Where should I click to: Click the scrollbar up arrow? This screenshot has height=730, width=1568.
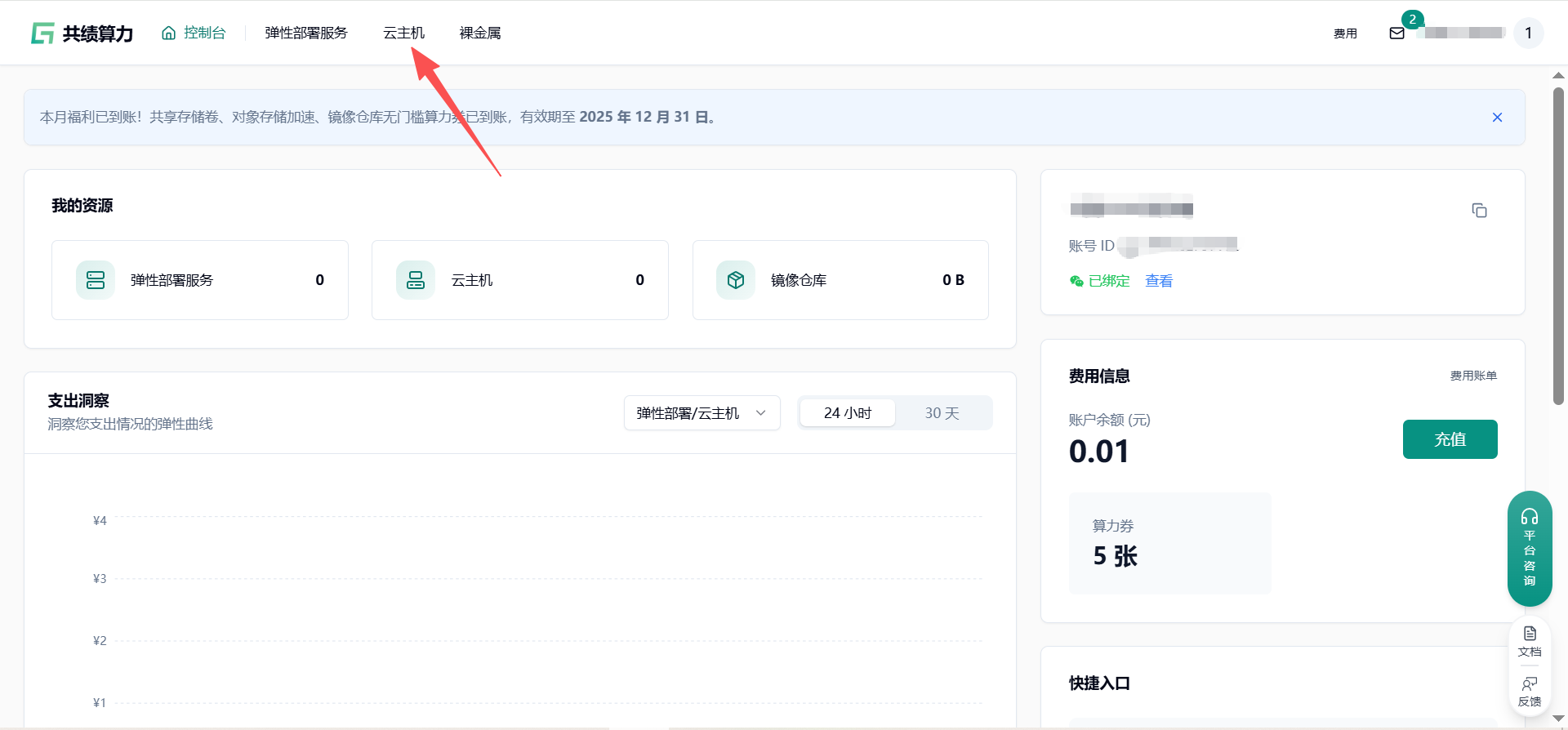coord(1558,75)
